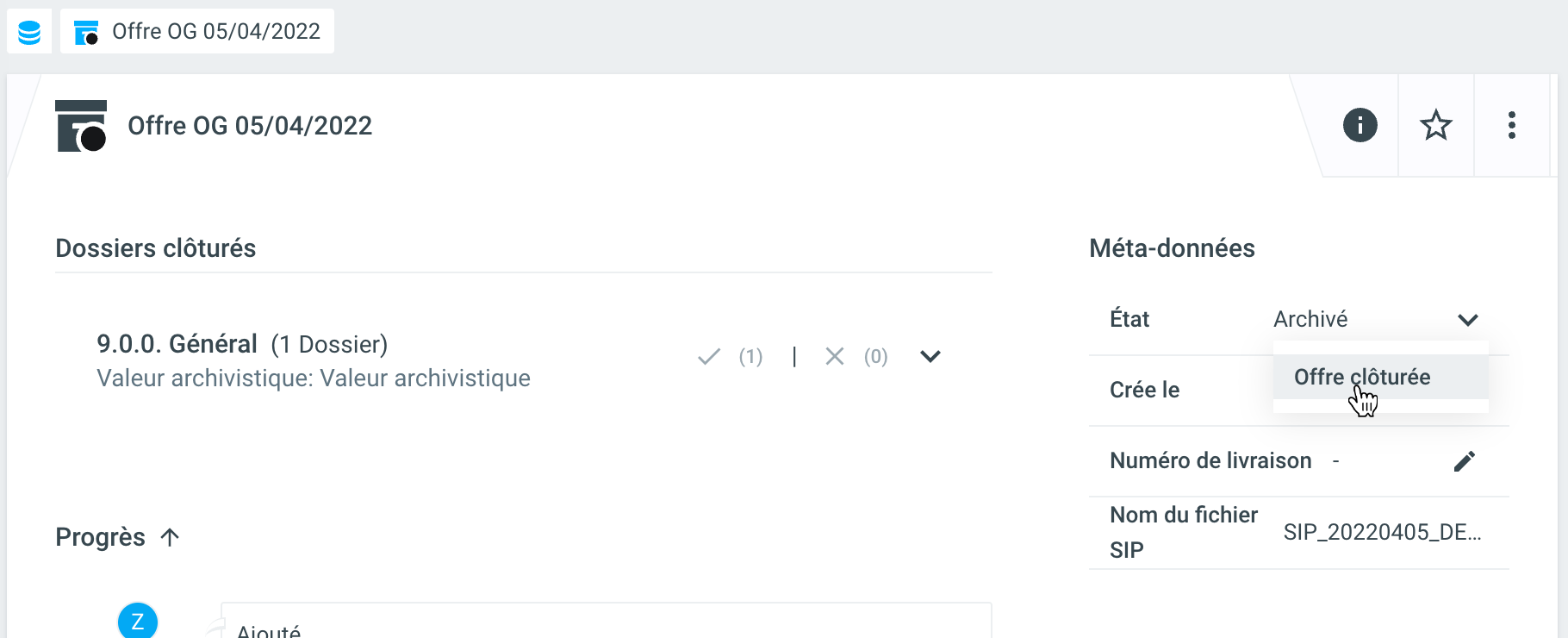Click the Progrès section heading
Viewport: 1568px width, 638px height.
coord(100,537)
